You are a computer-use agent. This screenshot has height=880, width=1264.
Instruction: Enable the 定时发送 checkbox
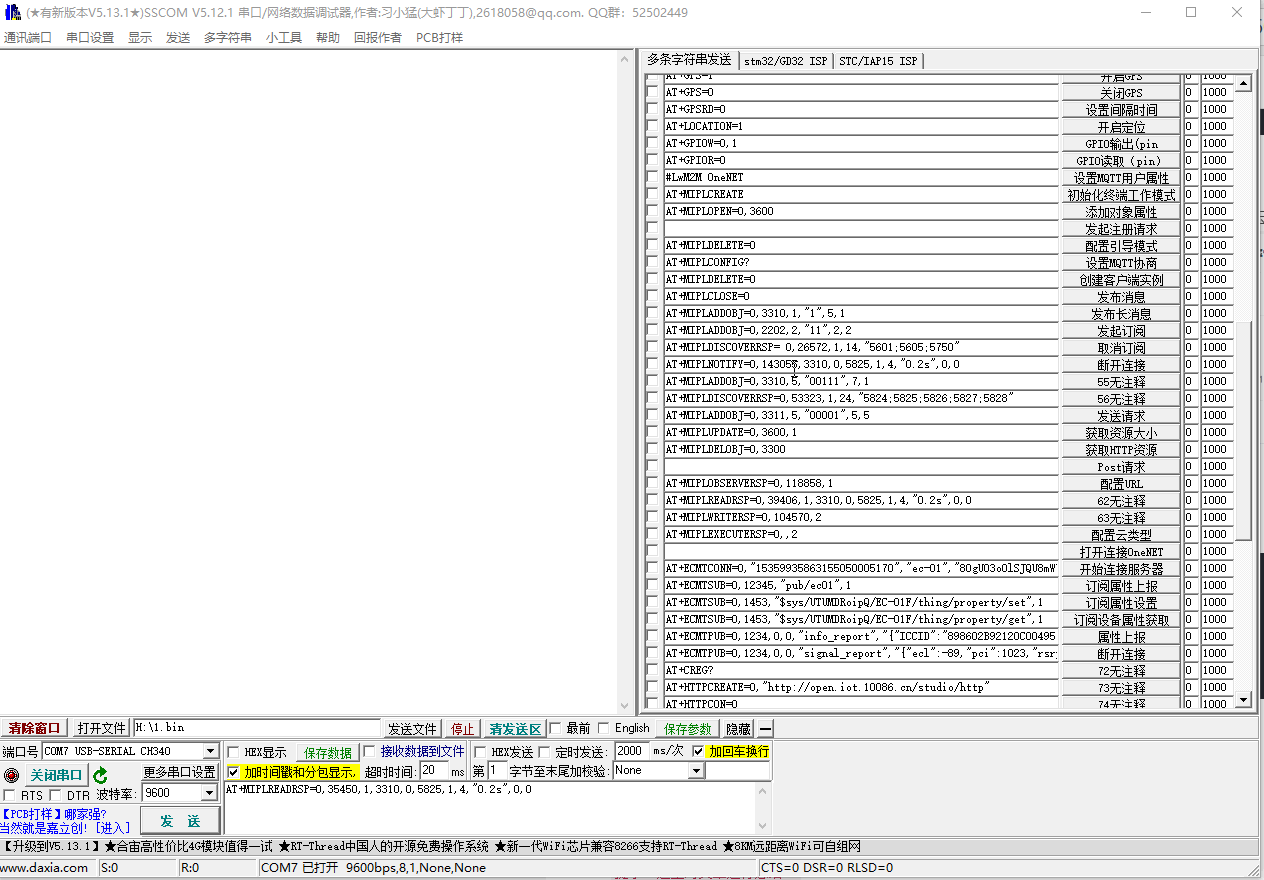[x=544, y=752]
